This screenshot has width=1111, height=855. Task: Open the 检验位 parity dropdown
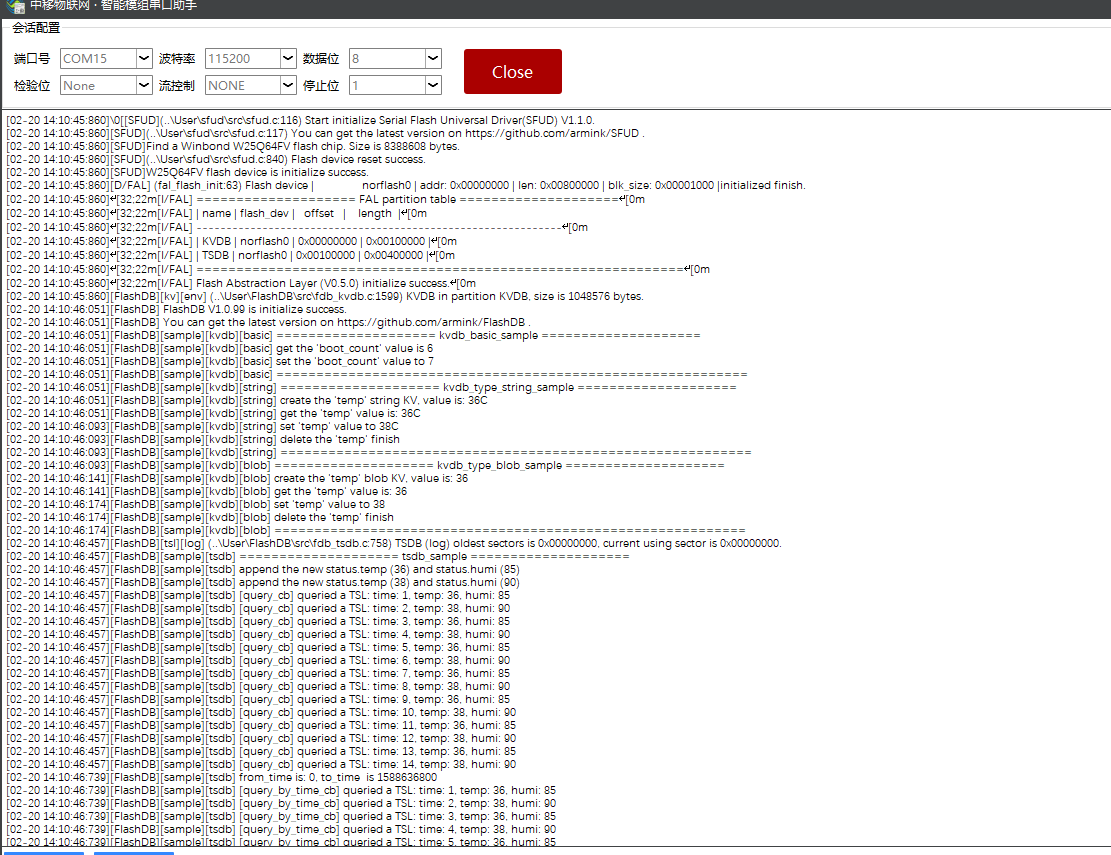click(x=143, y=85)
